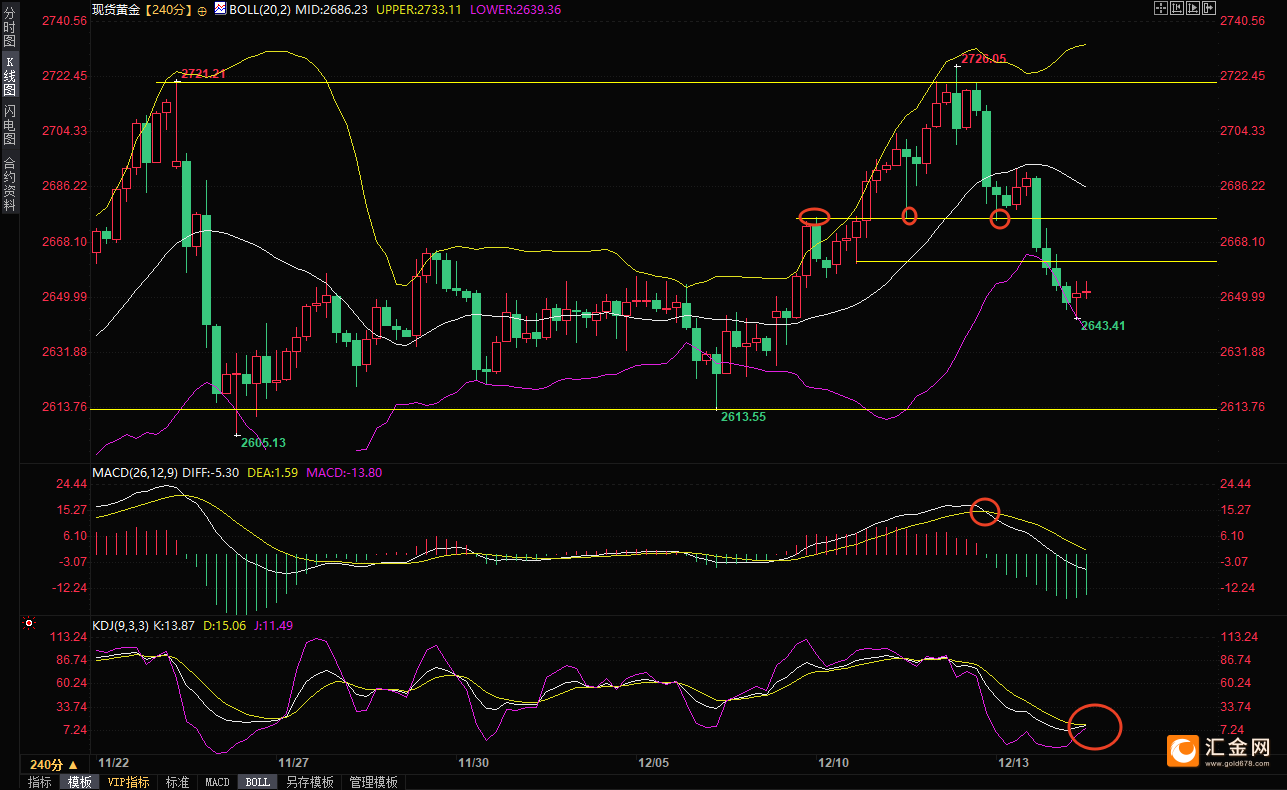Choose the 标准 template
Image resolution: width=1287 pixels, height=790 pixels.
pyautogui.click(x=177, y=782)
